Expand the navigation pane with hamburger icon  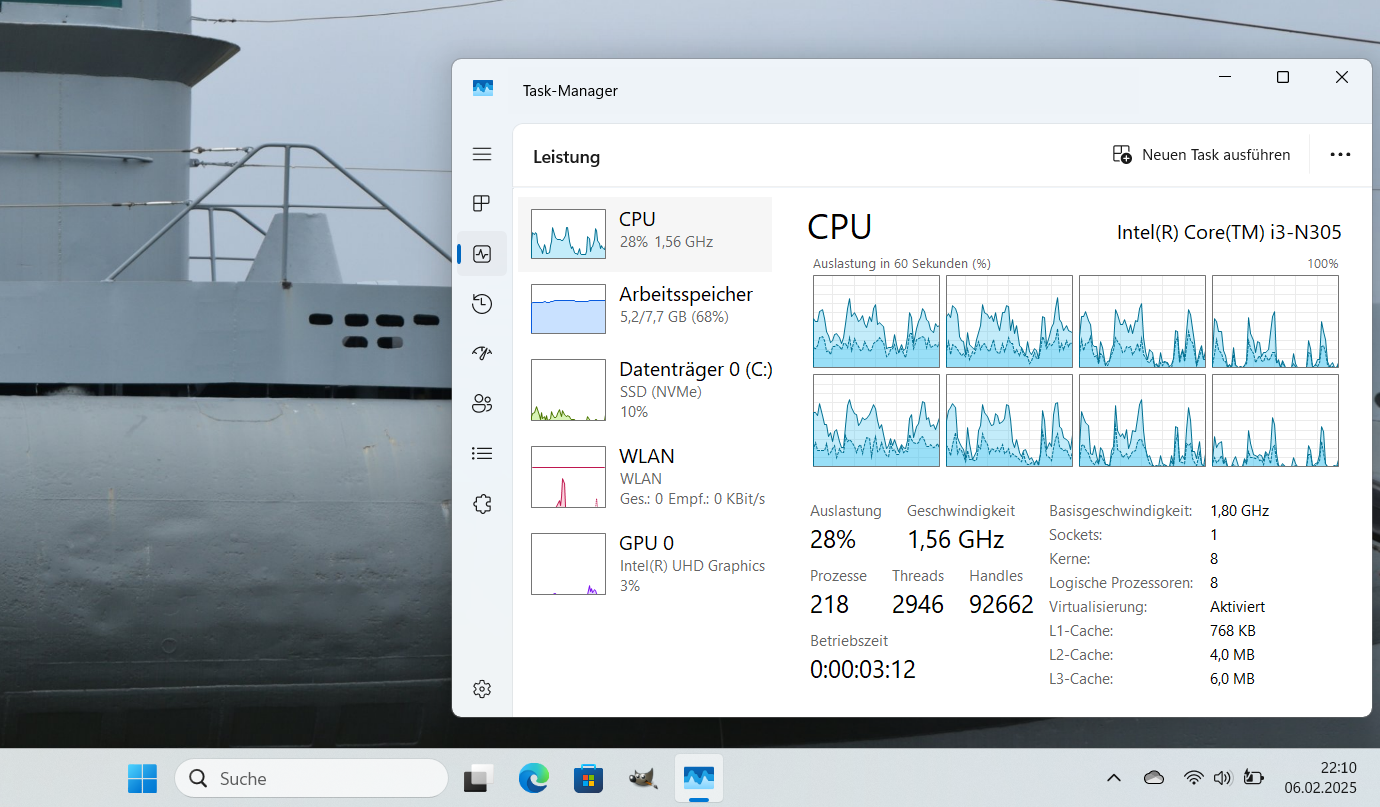click(482, 154)
